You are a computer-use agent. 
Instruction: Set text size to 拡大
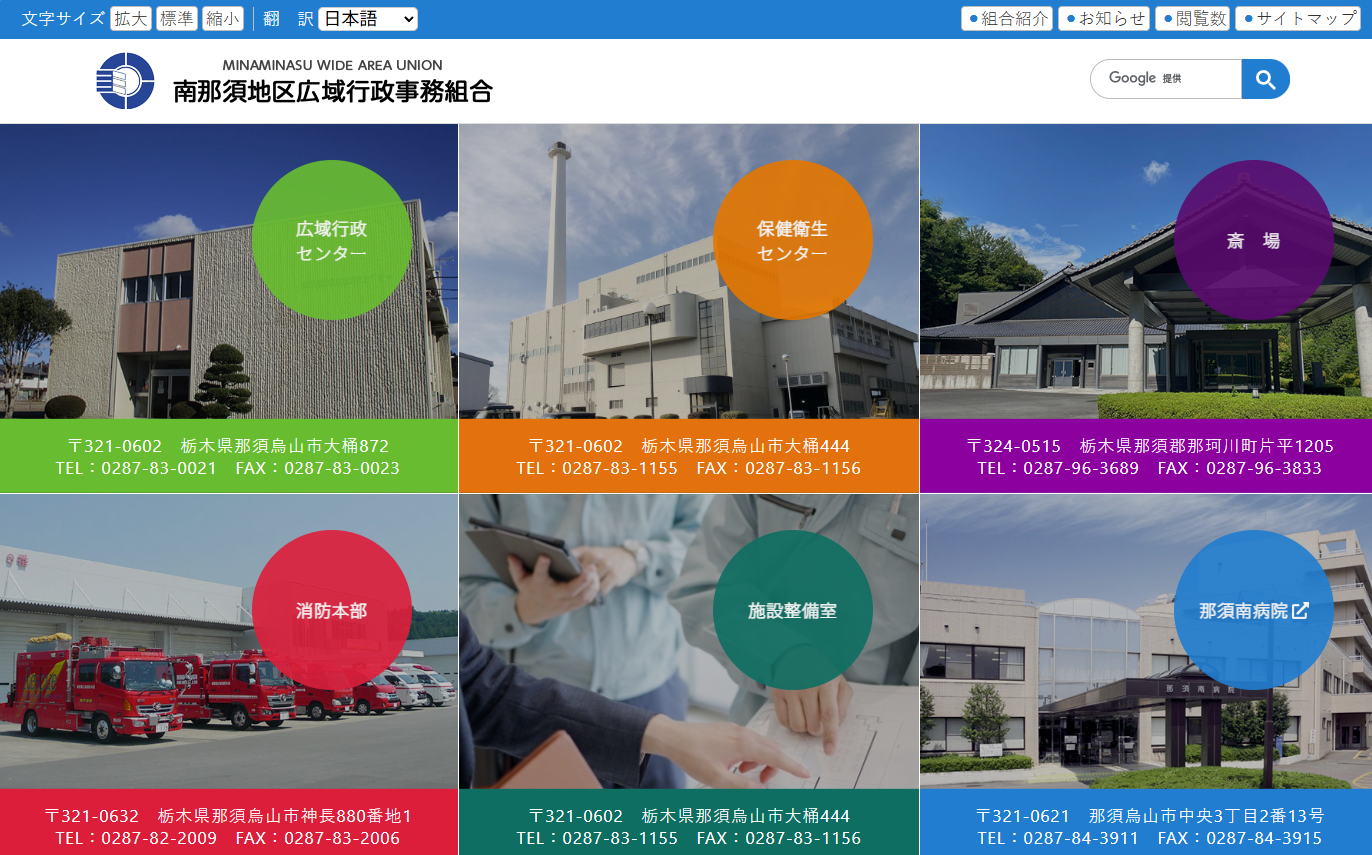click(130, 19)
